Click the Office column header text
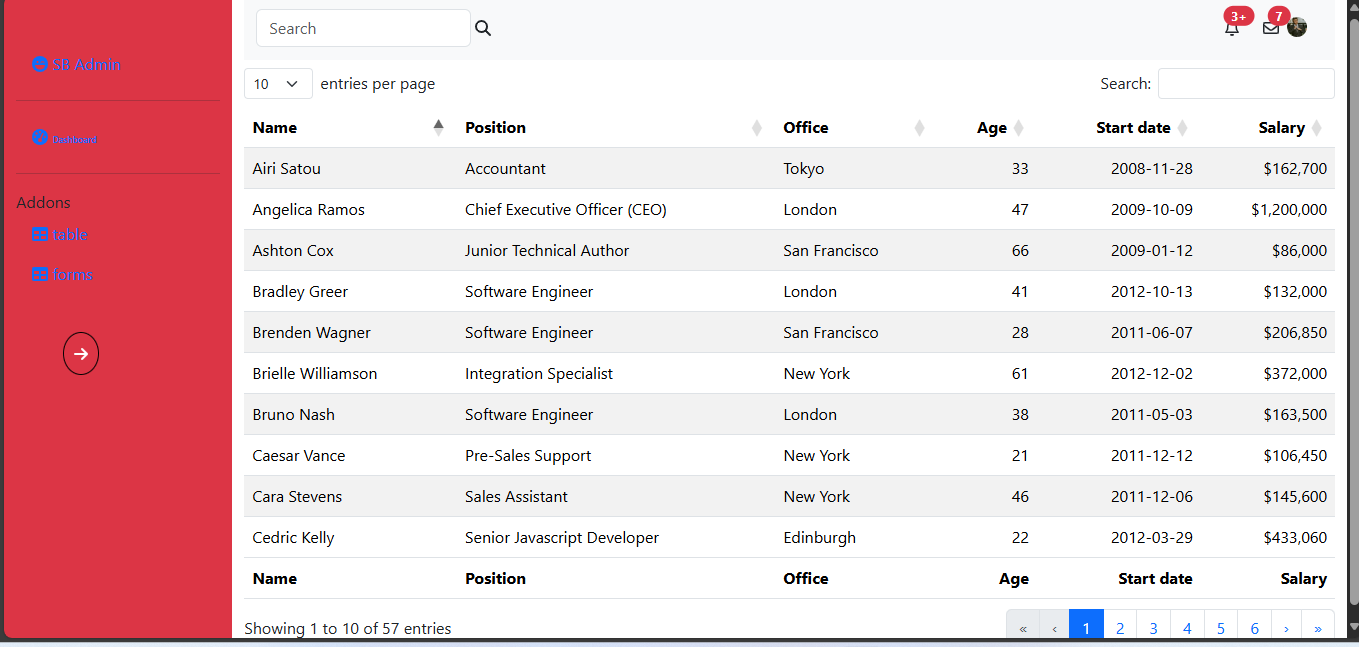Viewport: 1359px width, 647px height. (806, 128)
